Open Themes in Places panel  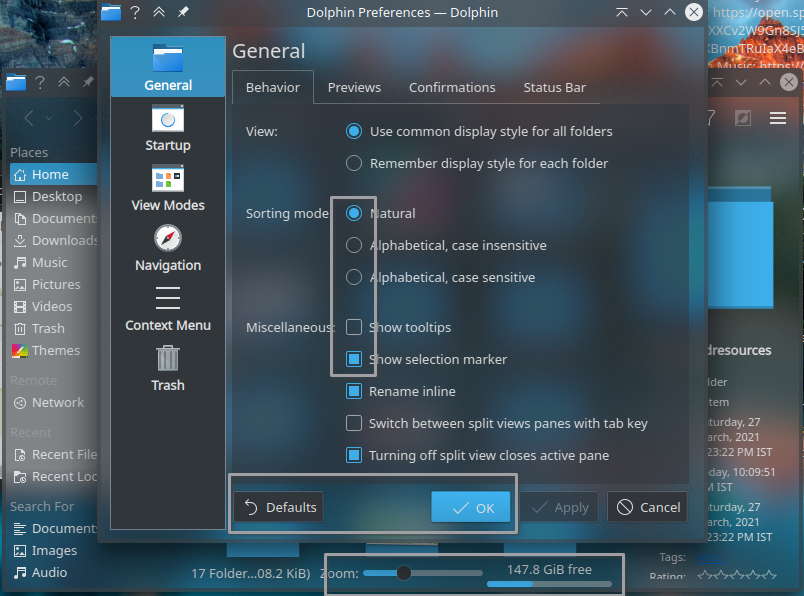point(53,351)
